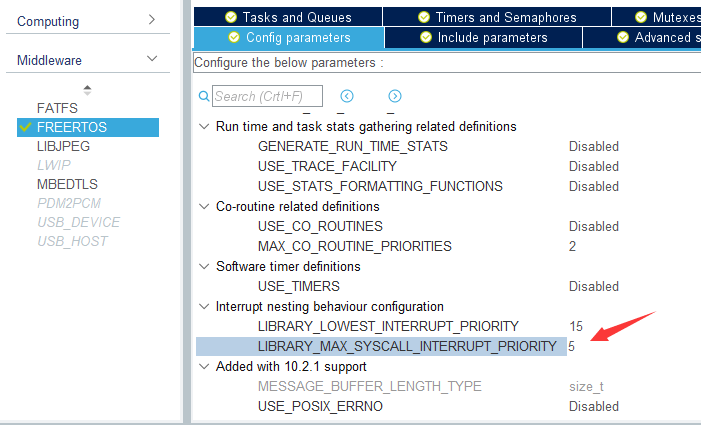701x425 pixels.
Task: Click the FREERTOS enabled checkmark icon
Action: (x=25, y=127)
